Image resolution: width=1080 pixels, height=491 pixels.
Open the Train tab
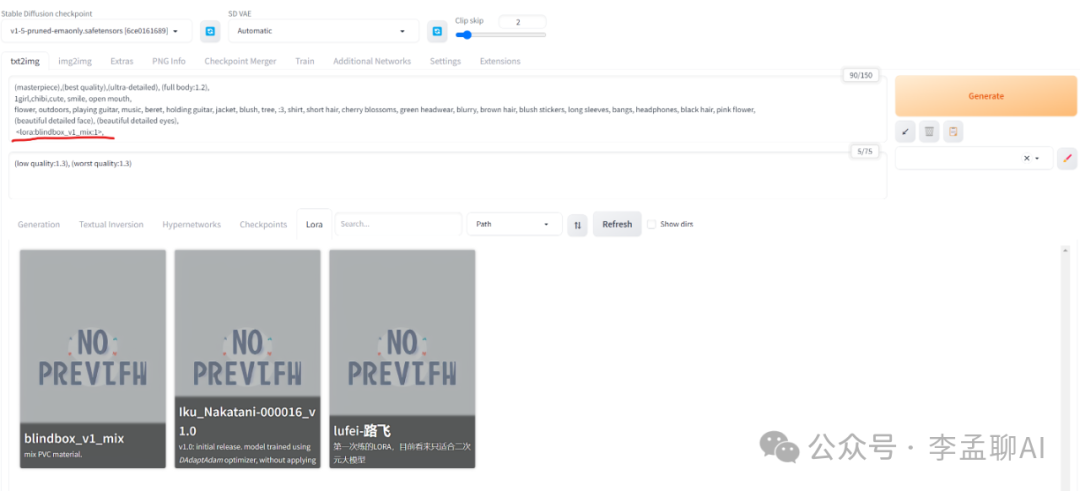[x=304, y=61]
